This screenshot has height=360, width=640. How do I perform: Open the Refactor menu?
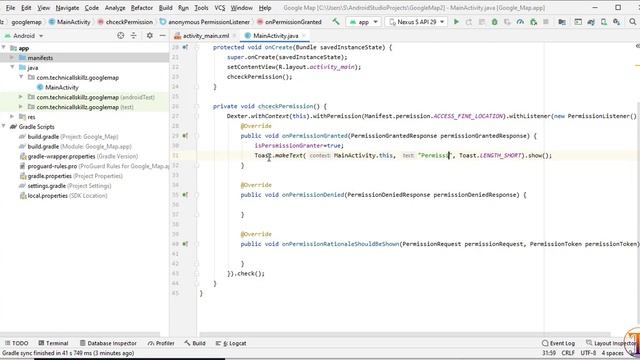[x=142, y=8]
